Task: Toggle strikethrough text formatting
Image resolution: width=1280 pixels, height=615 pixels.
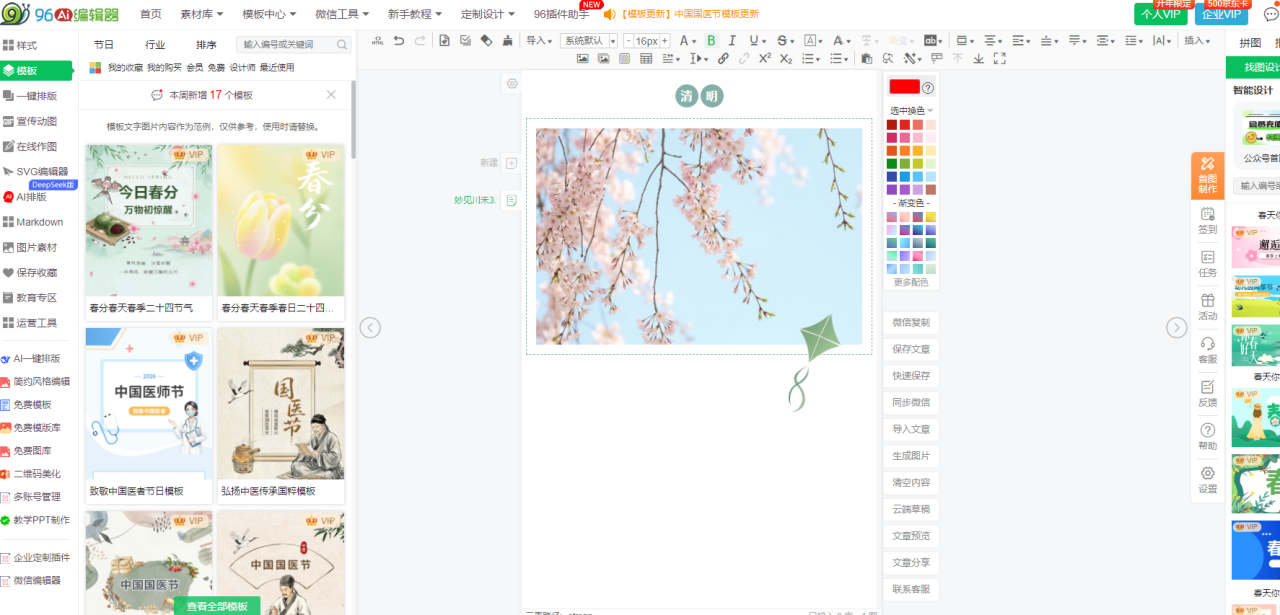Action: tap(781, 41)
